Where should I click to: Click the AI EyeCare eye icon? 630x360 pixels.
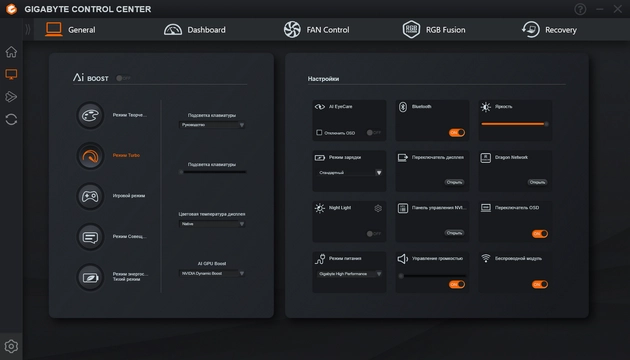(x=320, y=107)
